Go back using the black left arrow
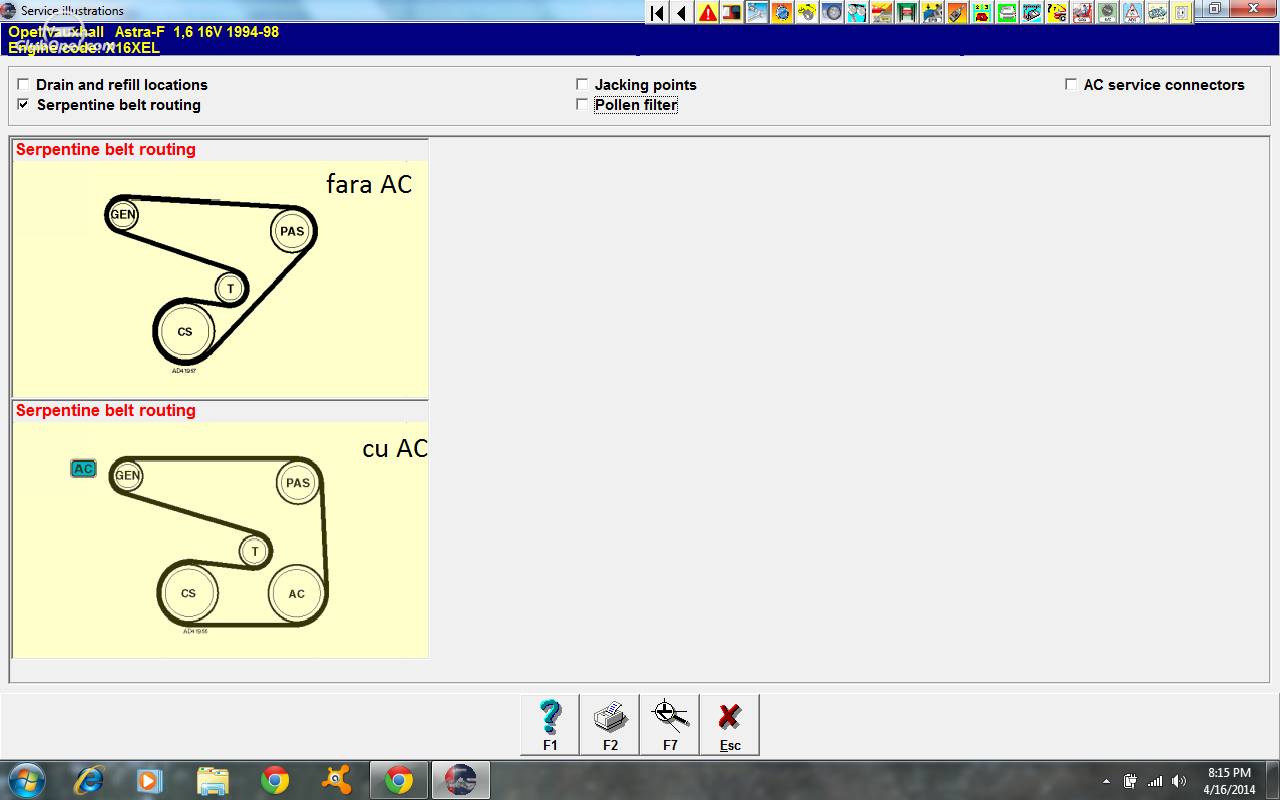Screen dimensions: 1280x800 click(682, 12)
